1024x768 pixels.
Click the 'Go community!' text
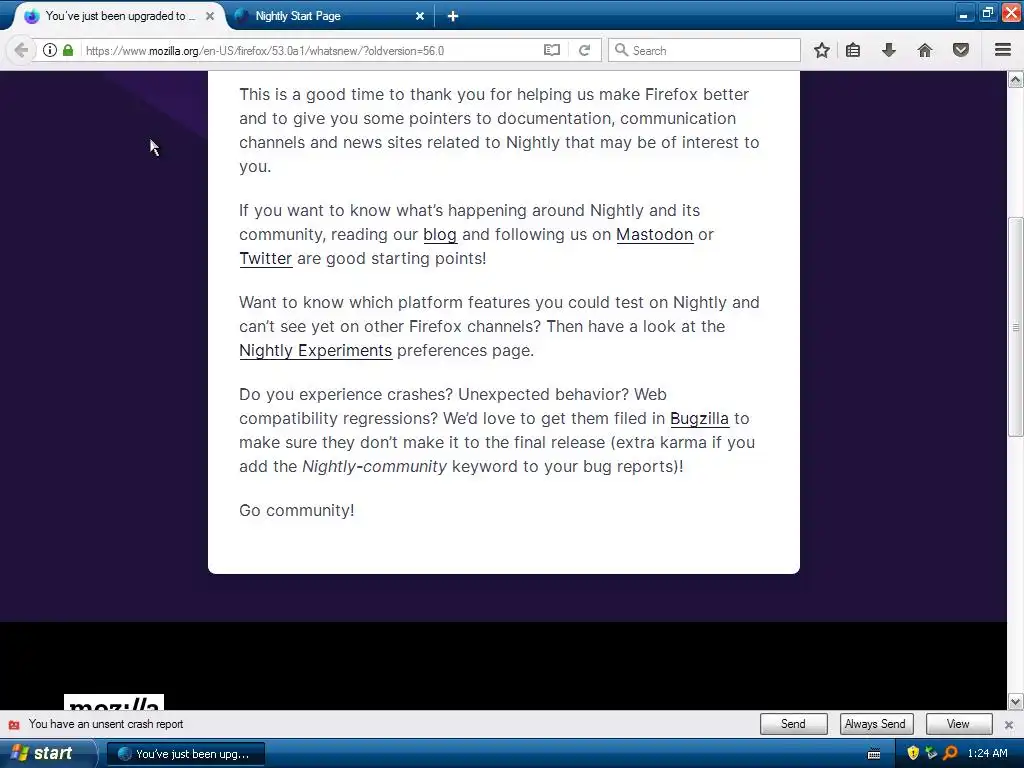point(296,511)
